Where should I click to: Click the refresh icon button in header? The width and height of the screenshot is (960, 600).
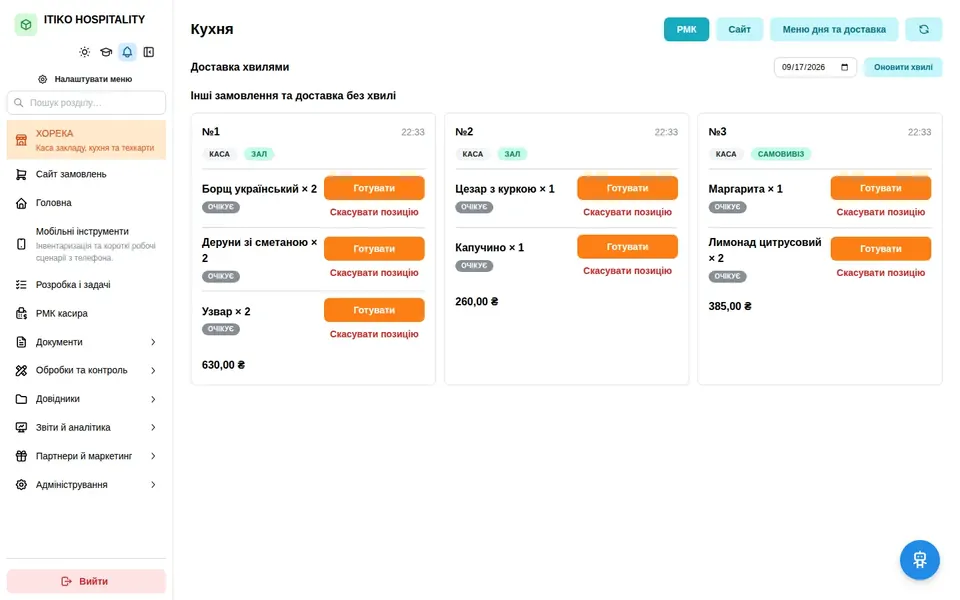click(x=923, y=29)
